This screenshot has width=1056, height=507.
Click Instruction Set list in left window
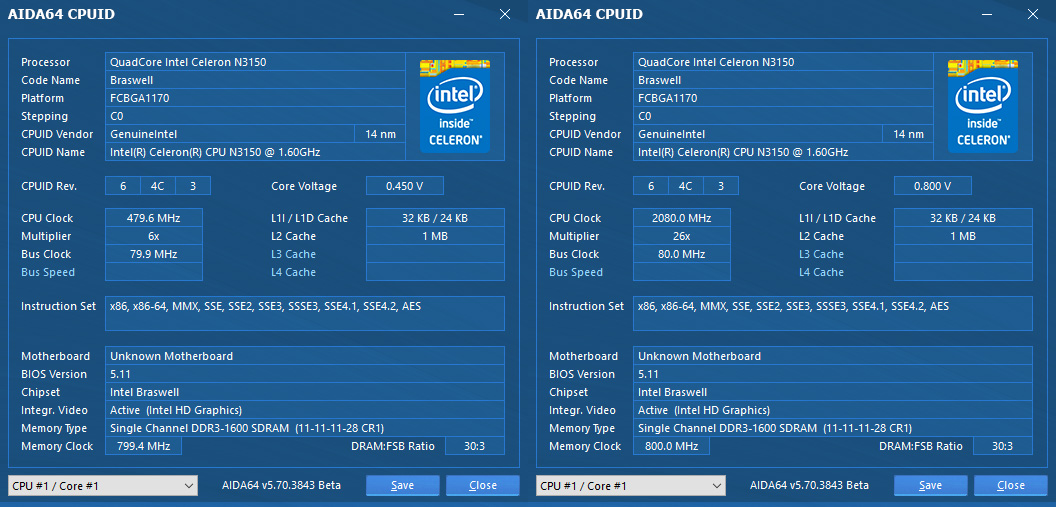[305, 313]
